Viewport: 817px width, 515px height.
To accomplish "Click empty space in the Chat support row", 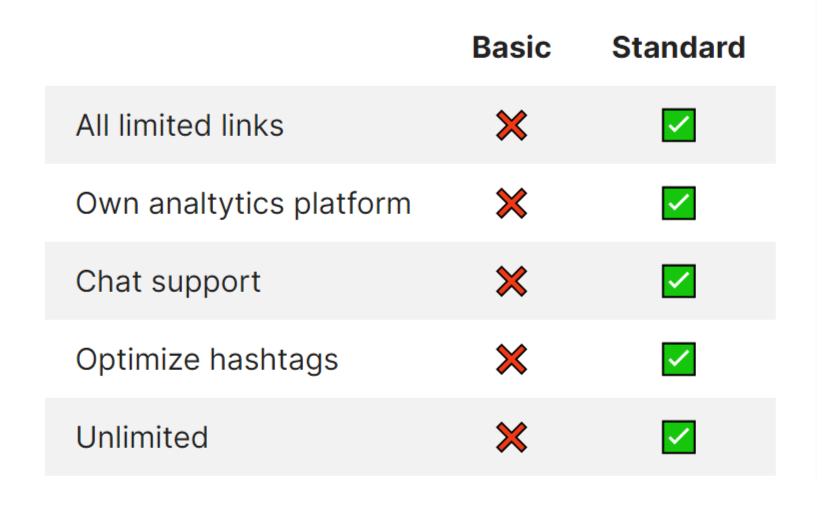I will pos(380,281).
